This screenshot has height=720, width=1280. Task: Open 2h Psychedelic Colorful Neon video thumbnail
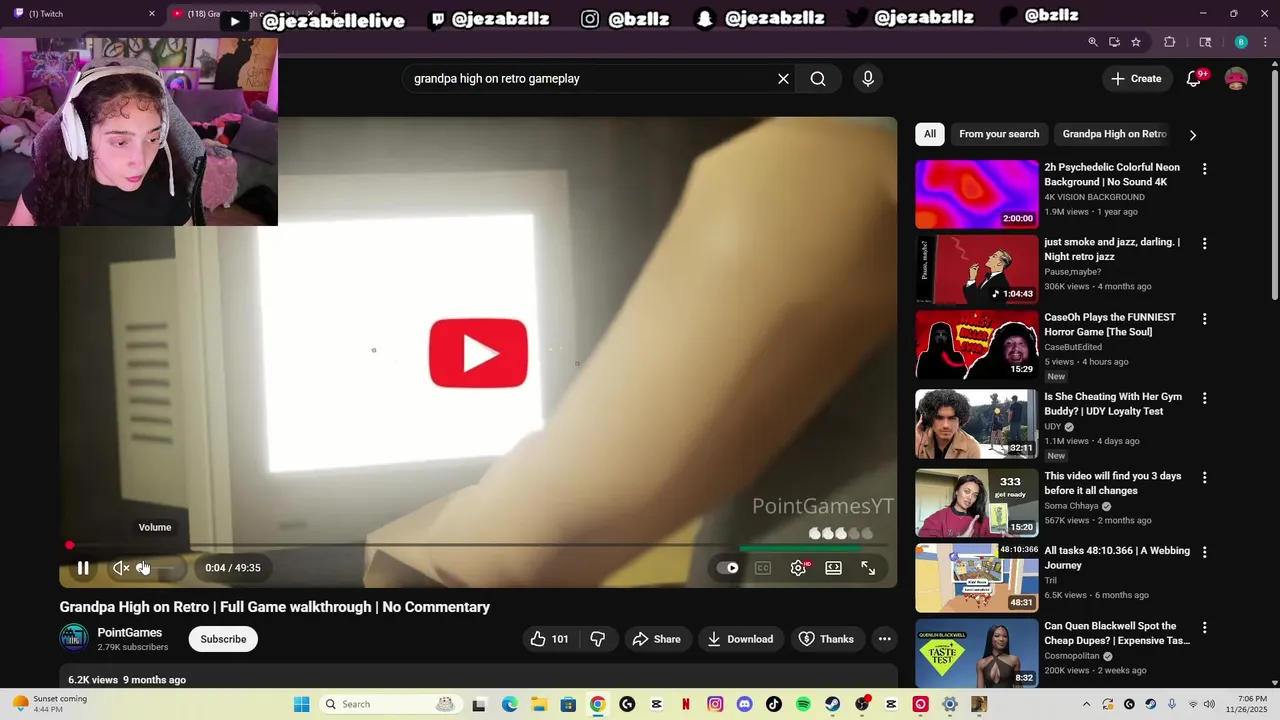[977, 194]
